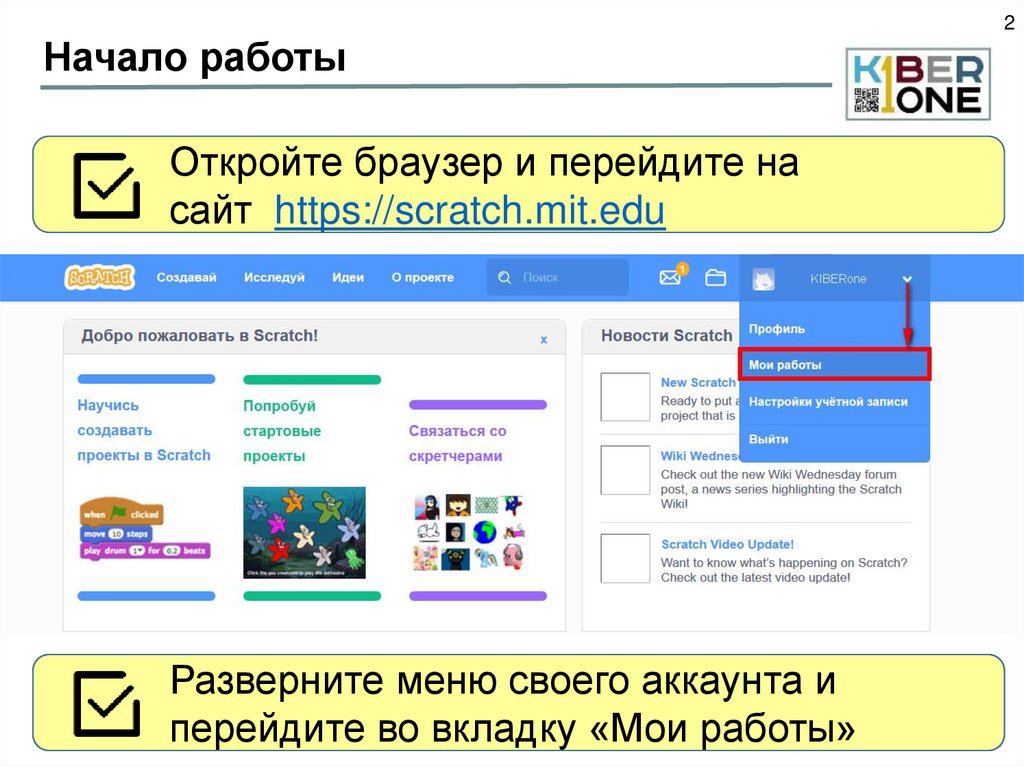Open the "Исследуй" navigation item

tap(274, 277)
